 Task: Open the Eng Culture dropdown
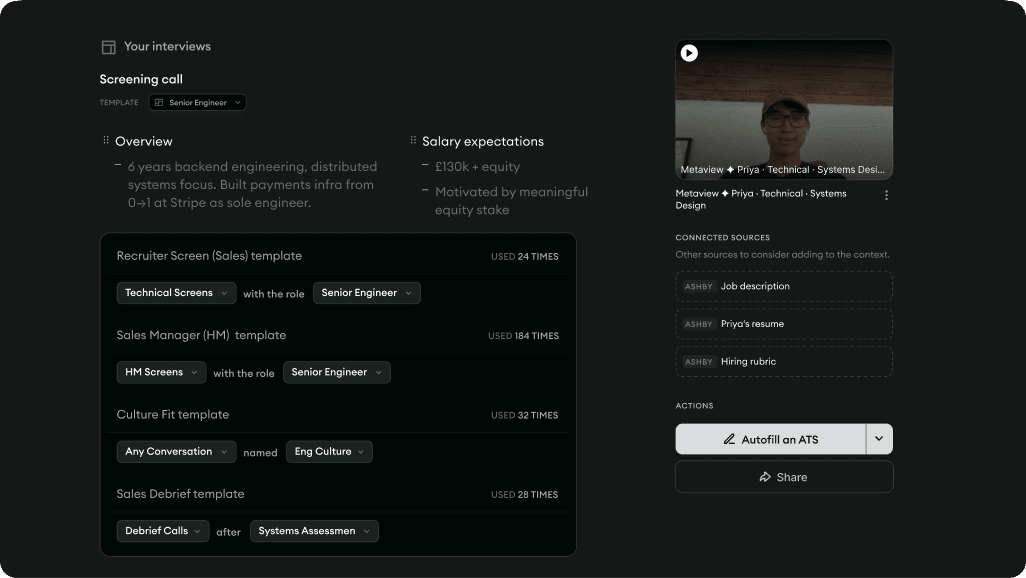point(329,452)
